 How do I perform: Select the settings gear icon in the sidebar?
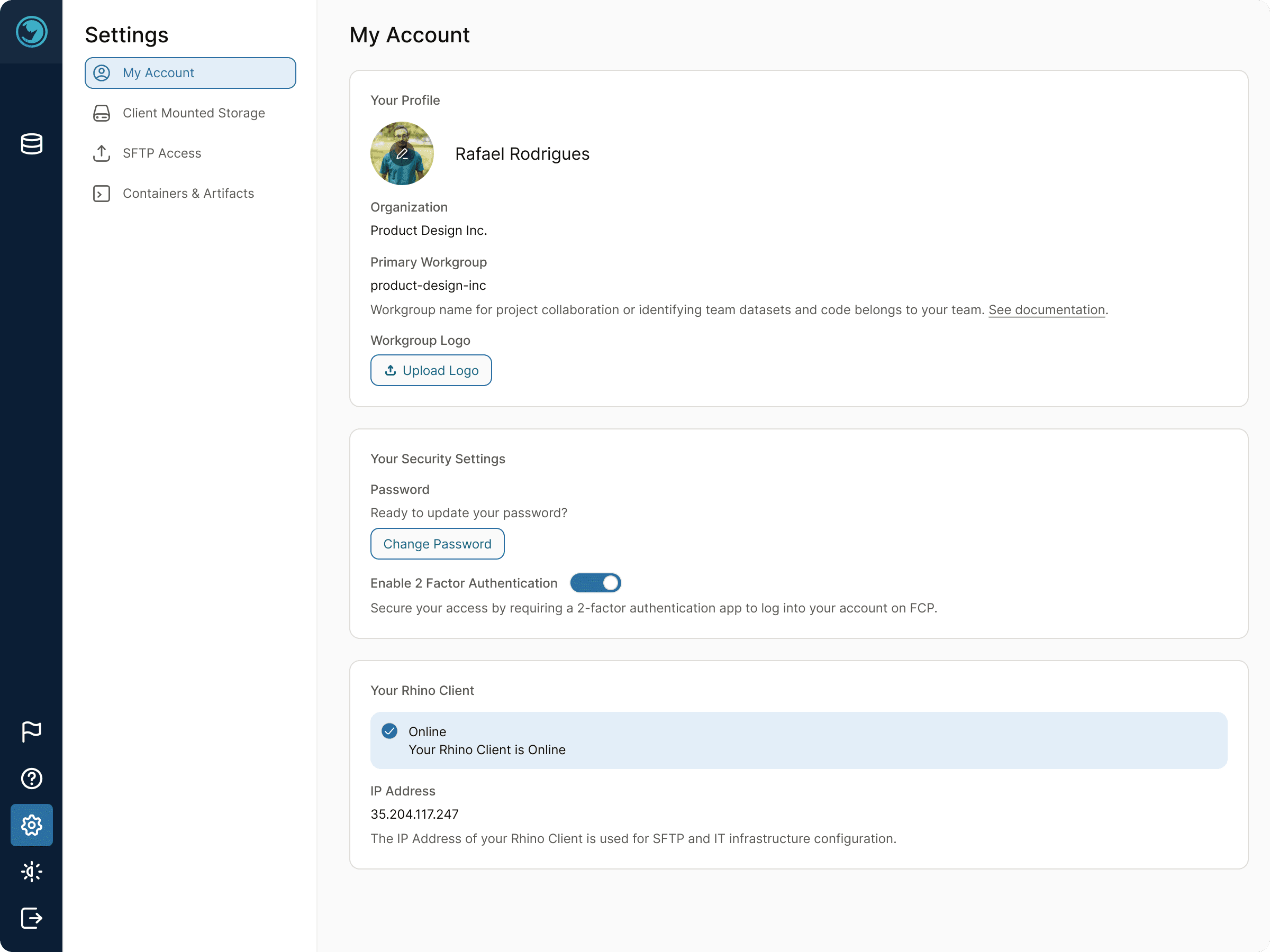(x=32, y=825)
